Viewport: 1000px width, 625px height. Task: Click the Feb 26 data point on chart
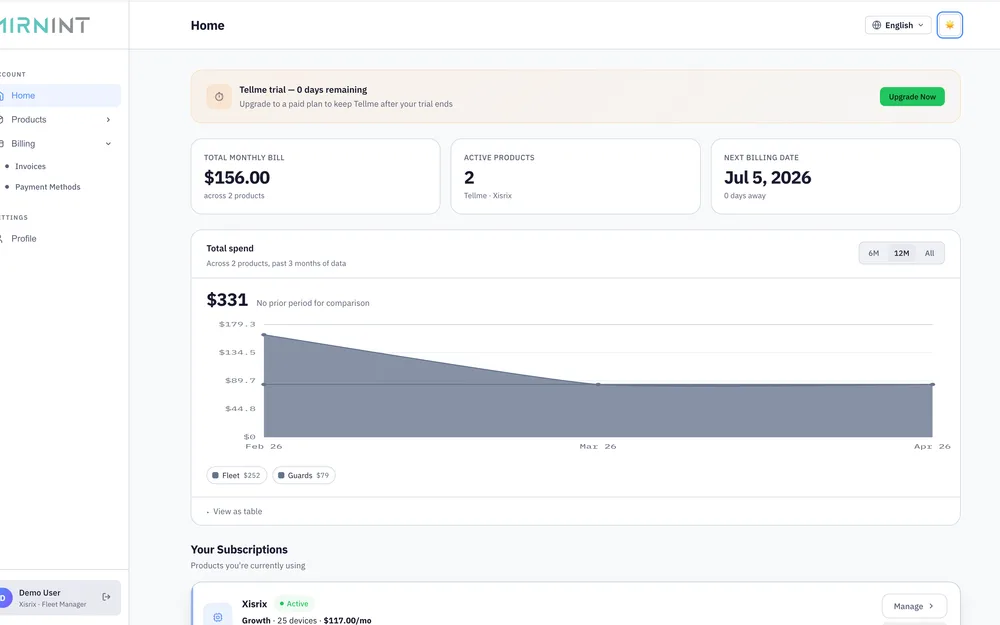click(264, 335)
